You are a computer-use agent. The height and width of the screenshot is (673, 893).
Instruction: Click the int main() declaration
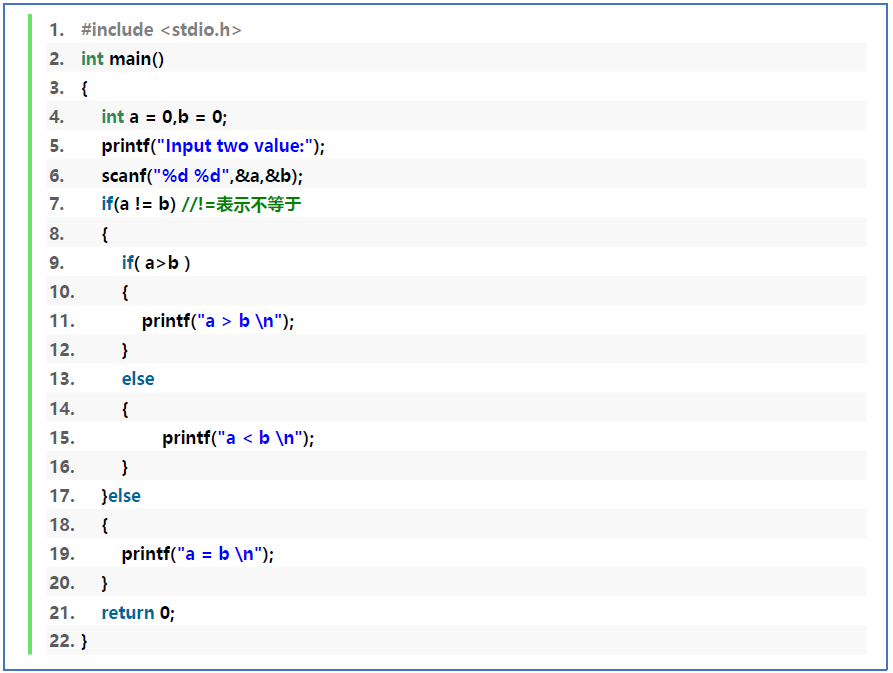pos(122,59)
